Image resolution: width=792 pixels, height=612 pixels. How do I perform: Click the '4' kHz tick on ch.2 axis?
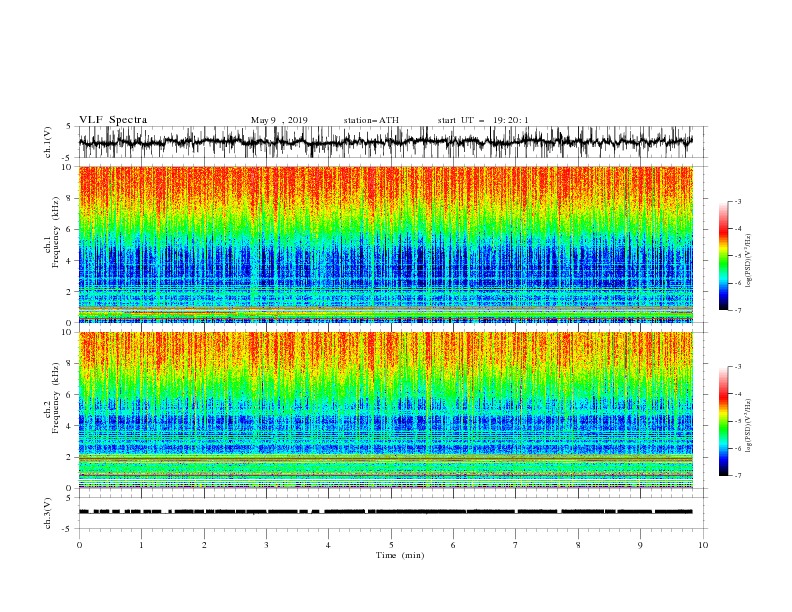(x=70, y=426)
